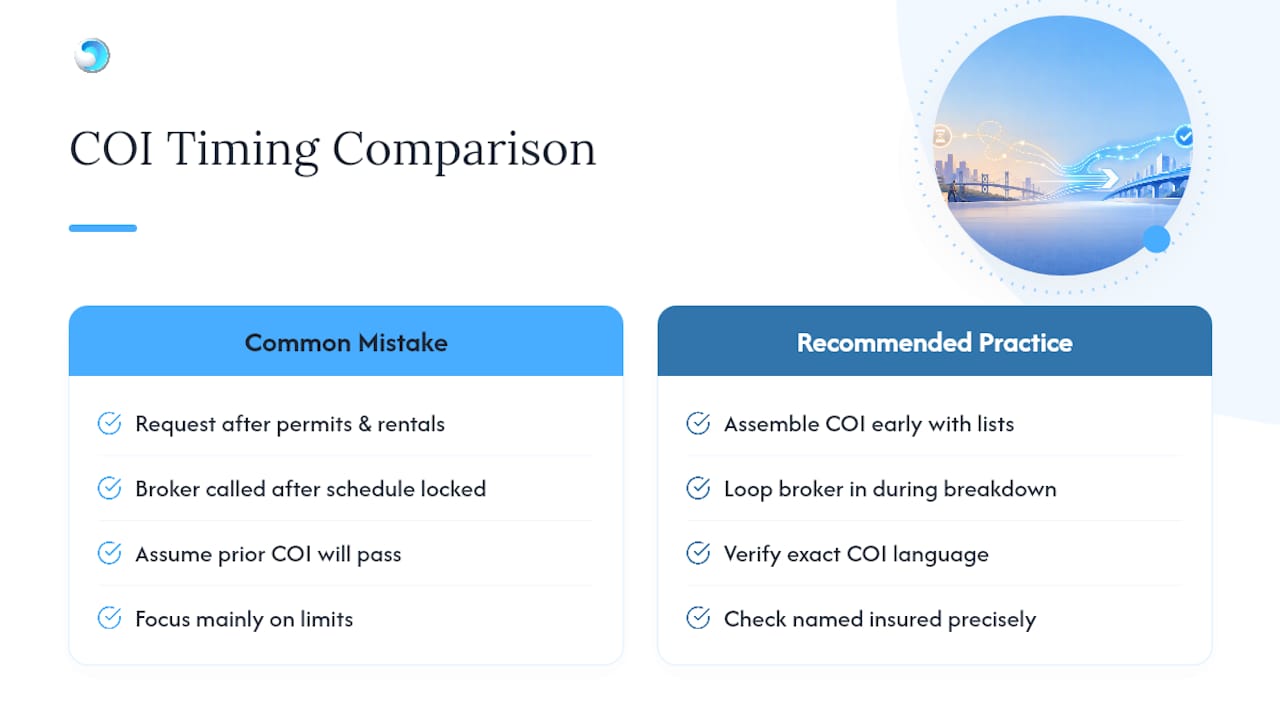
Task: Click the COI Timing Comparison title
Action: (333, 150)
